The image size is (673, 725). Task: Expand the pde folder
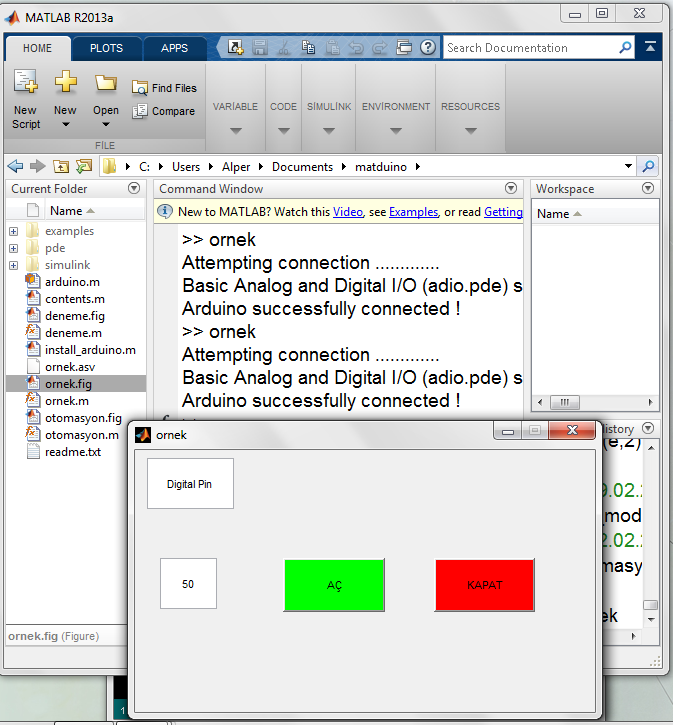pyautogui.click(x=13, y=248)
